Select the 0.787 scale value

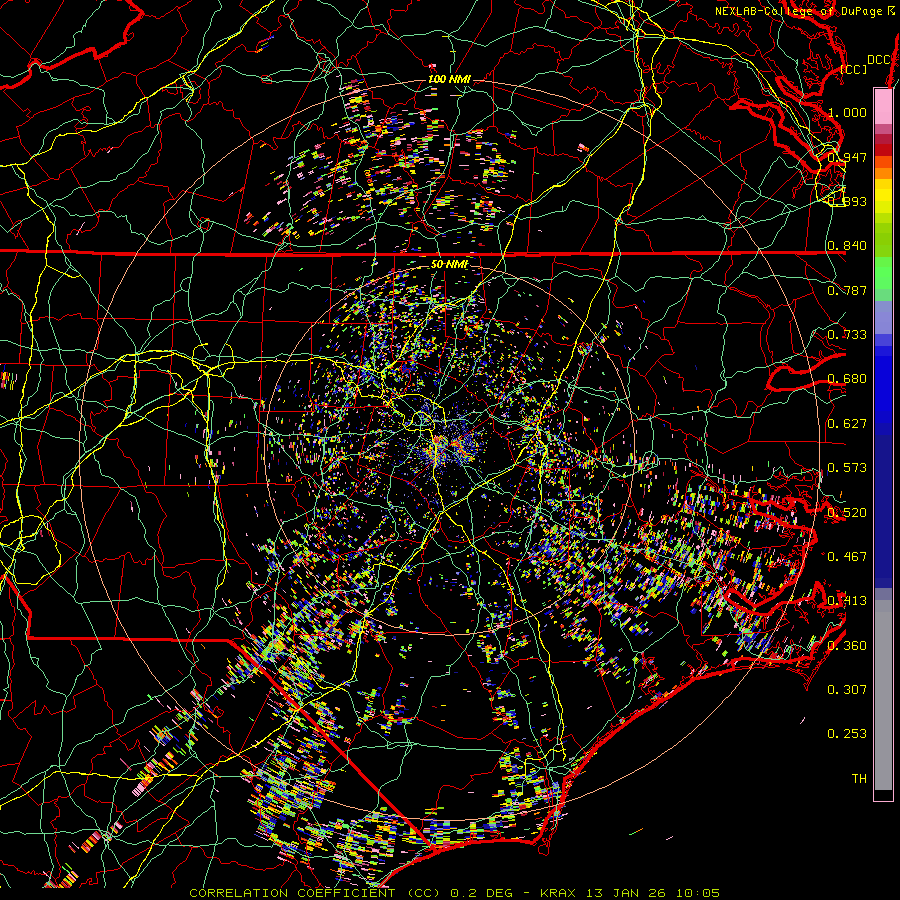pyautogui.click(x=847, y=290)
